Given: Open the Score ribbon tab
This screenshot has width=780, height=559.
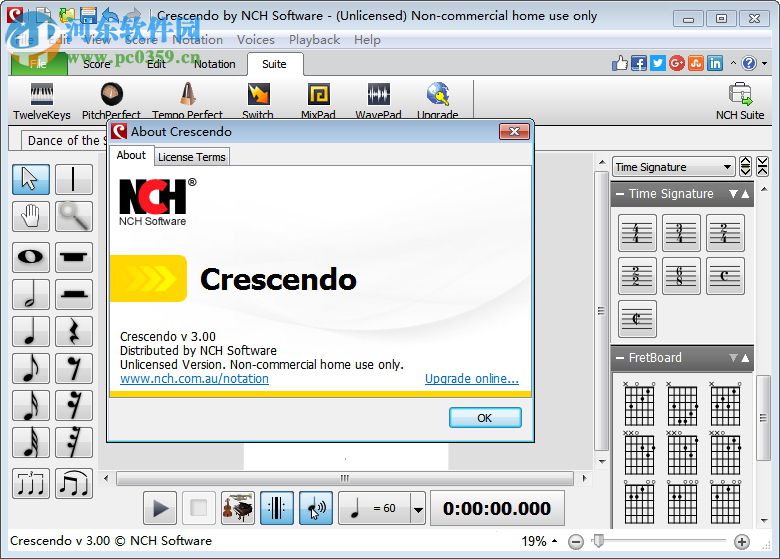Looking at the screenshot, I should 97,64.
